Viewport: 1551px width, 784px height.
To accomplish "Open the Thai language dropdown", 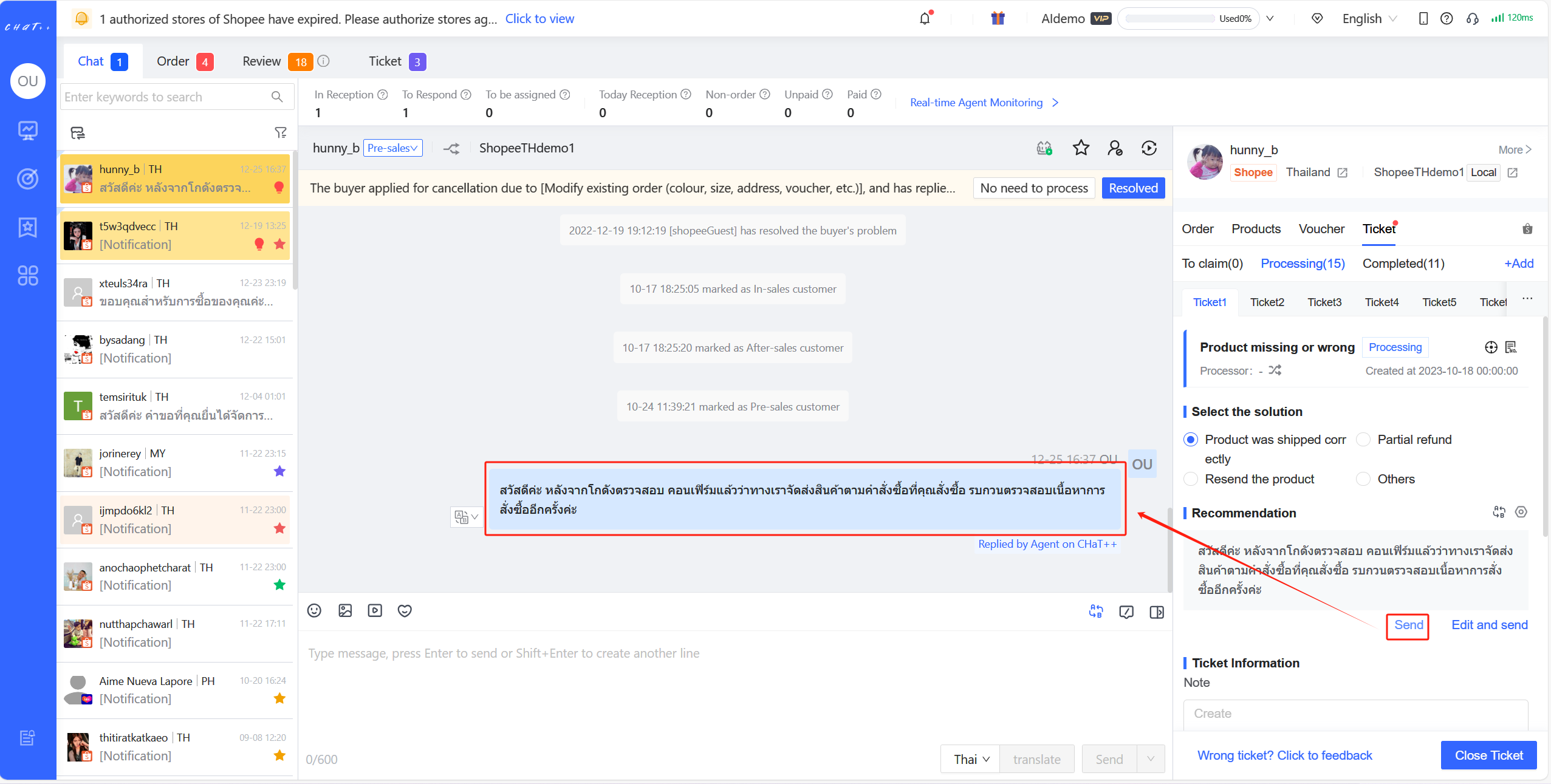I will tap(970, 759).
